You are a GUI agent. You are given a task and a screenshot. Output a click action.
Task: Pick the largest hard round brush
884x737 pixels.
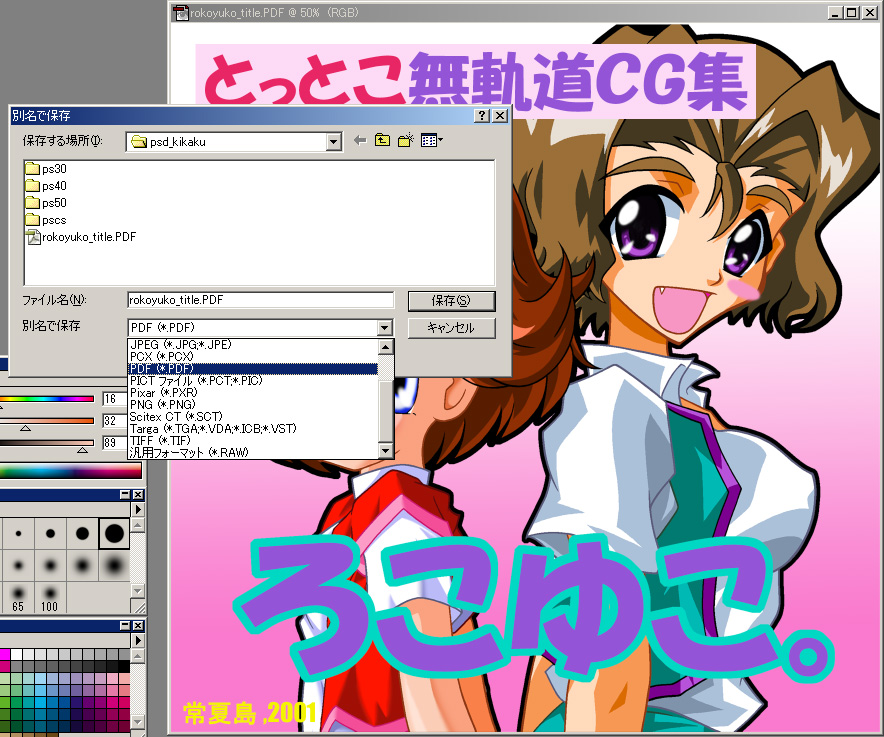[x=114, y=533]
